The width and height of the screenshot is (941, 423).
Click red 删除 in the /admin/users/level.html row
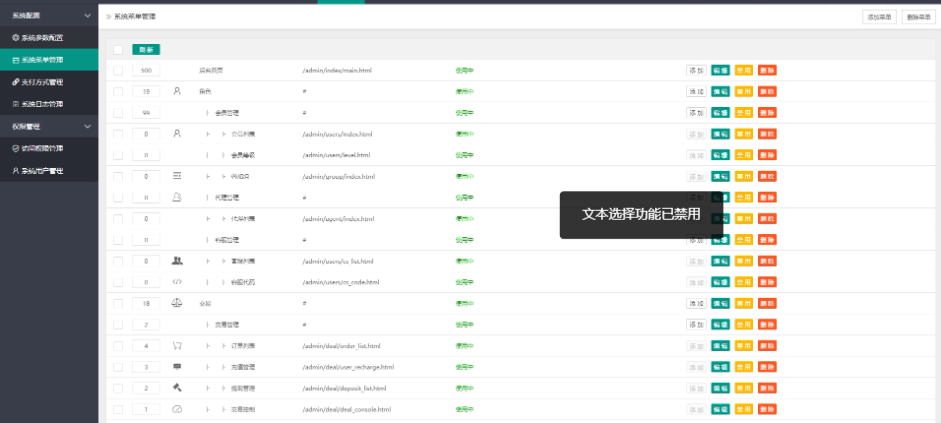pyautogui.click(x=767, y=155)
